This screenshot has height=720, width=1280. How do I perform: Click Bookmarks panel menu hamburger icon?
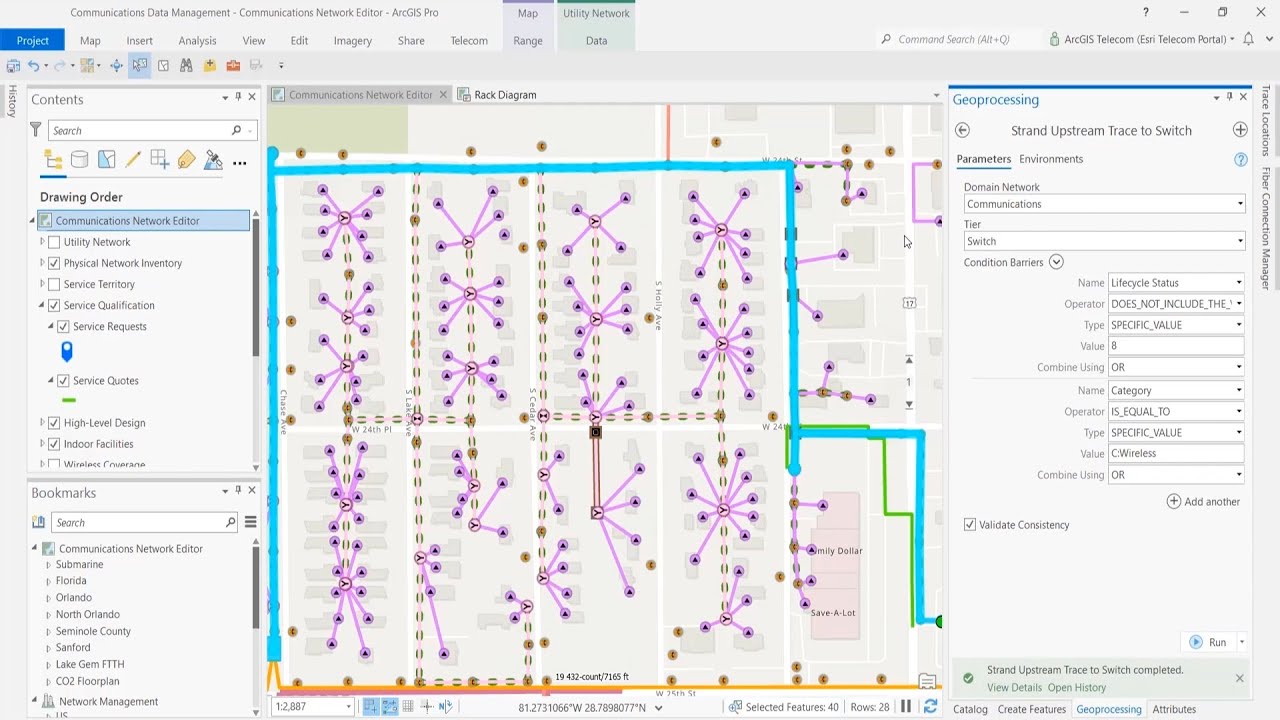[251, 522]
